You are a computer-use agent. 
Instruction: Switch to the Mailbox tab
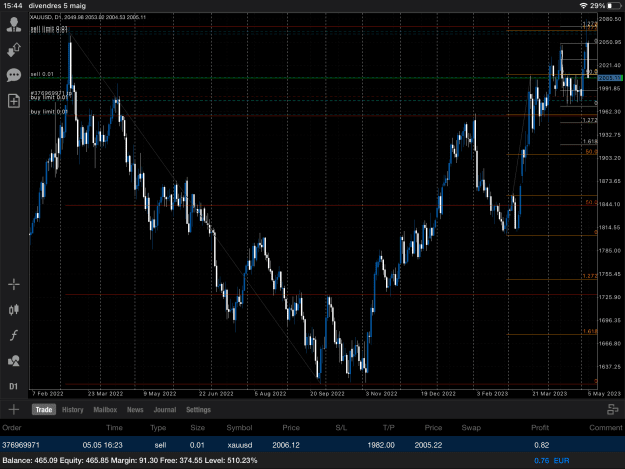point(105,410)
